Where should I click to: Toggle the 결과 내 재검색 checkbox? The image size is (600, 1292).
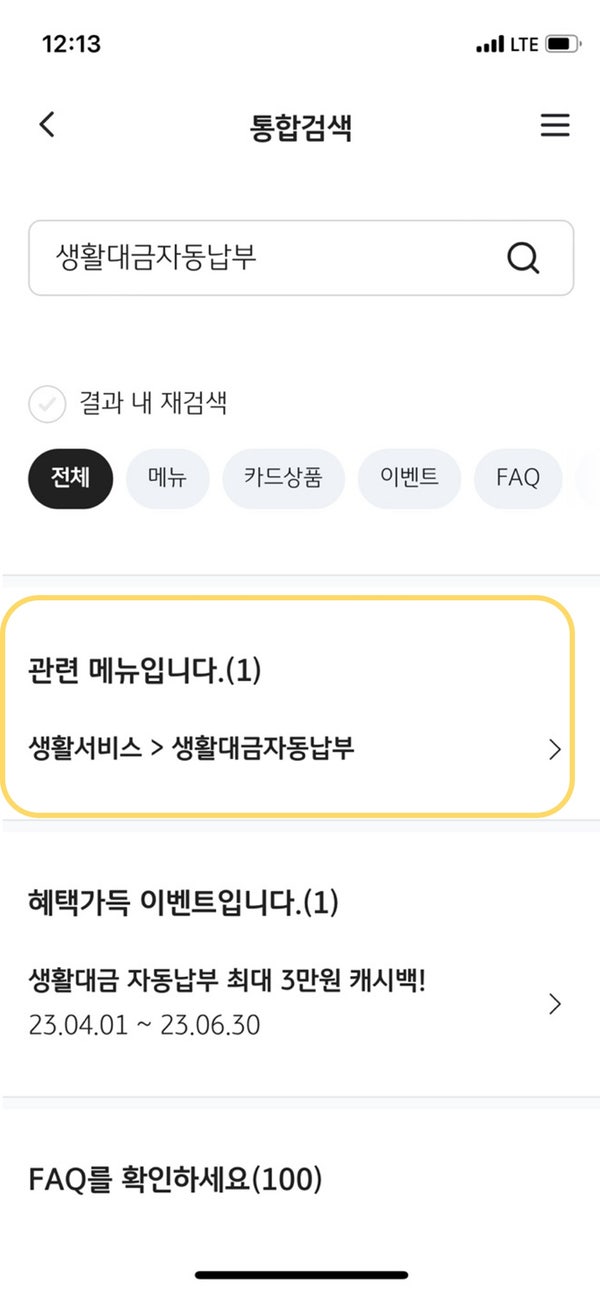pyautogui.click(x=46, y=404)
